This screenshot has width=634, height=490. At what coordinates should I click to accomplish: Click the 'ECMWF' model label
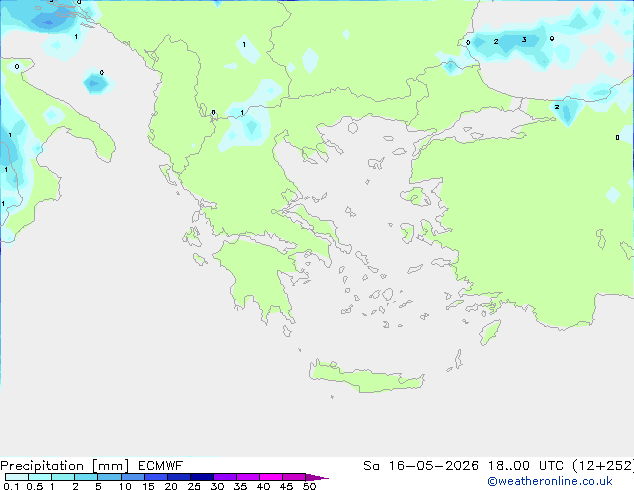[x=161, y=466]
